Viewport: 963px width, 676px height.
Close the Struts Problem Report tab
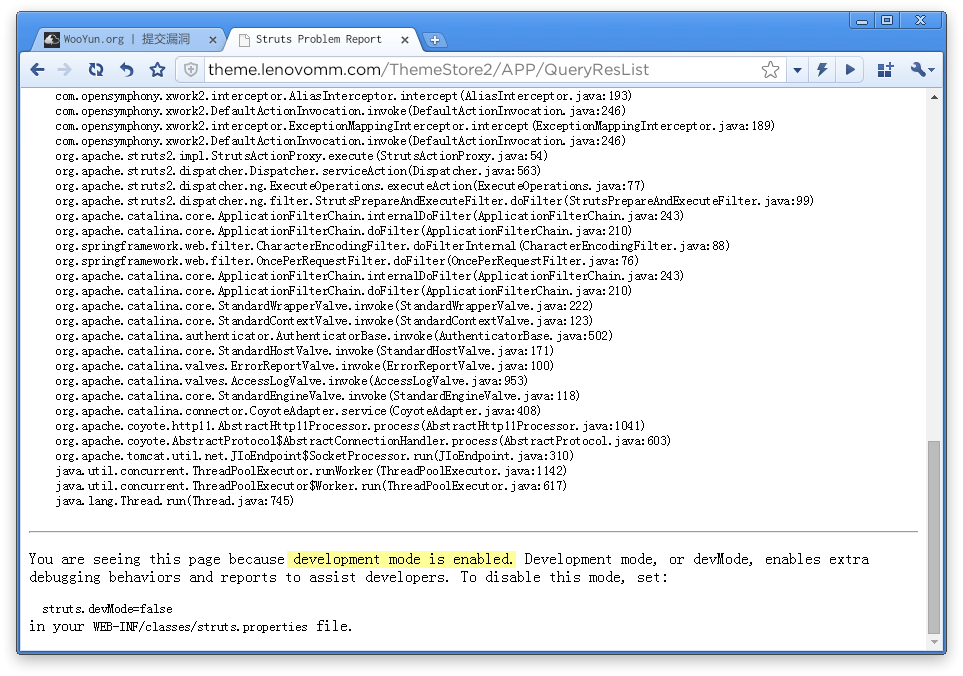pos(405,40)
